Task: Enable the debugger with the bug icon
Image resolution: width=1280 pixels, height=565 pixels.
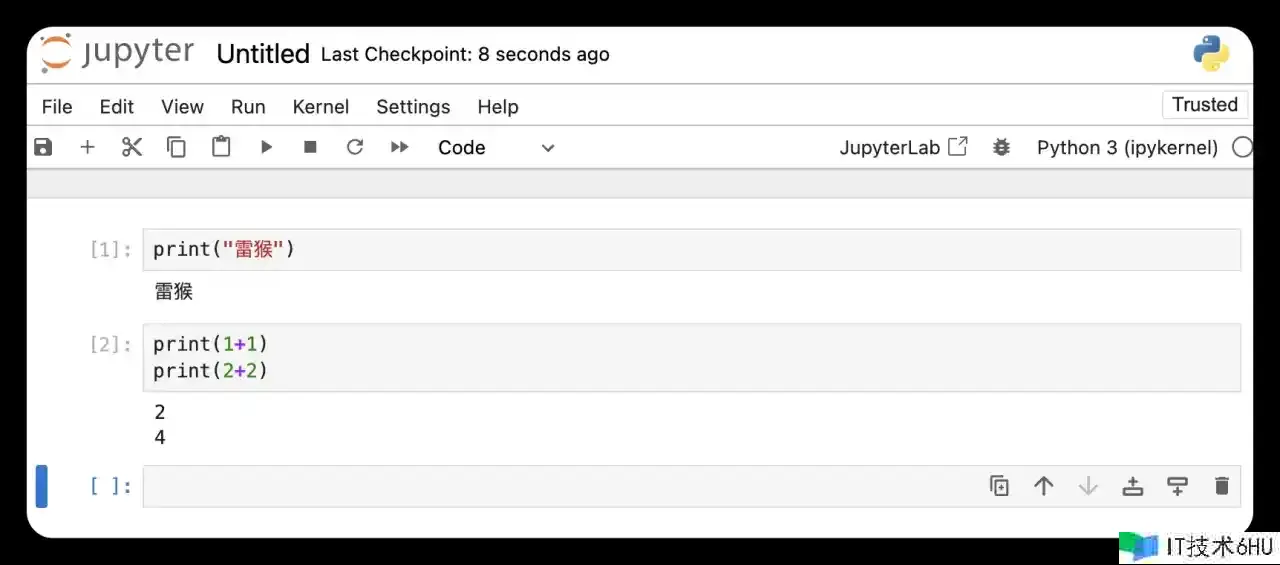Action: [x=1001, y=147]
